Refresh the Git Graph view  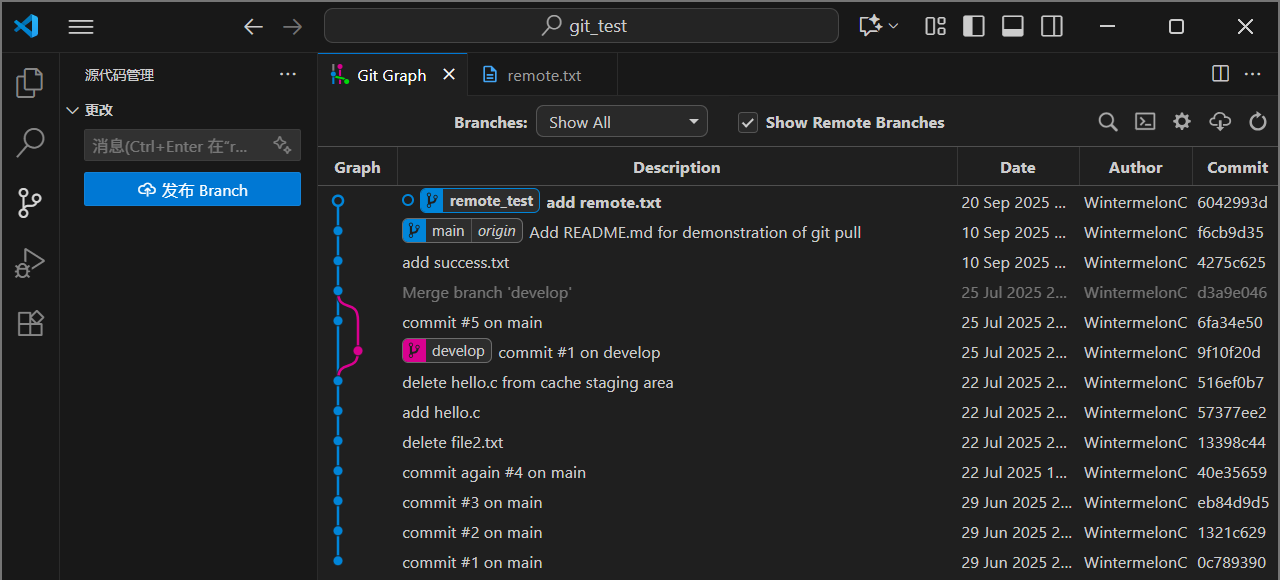1257,122
